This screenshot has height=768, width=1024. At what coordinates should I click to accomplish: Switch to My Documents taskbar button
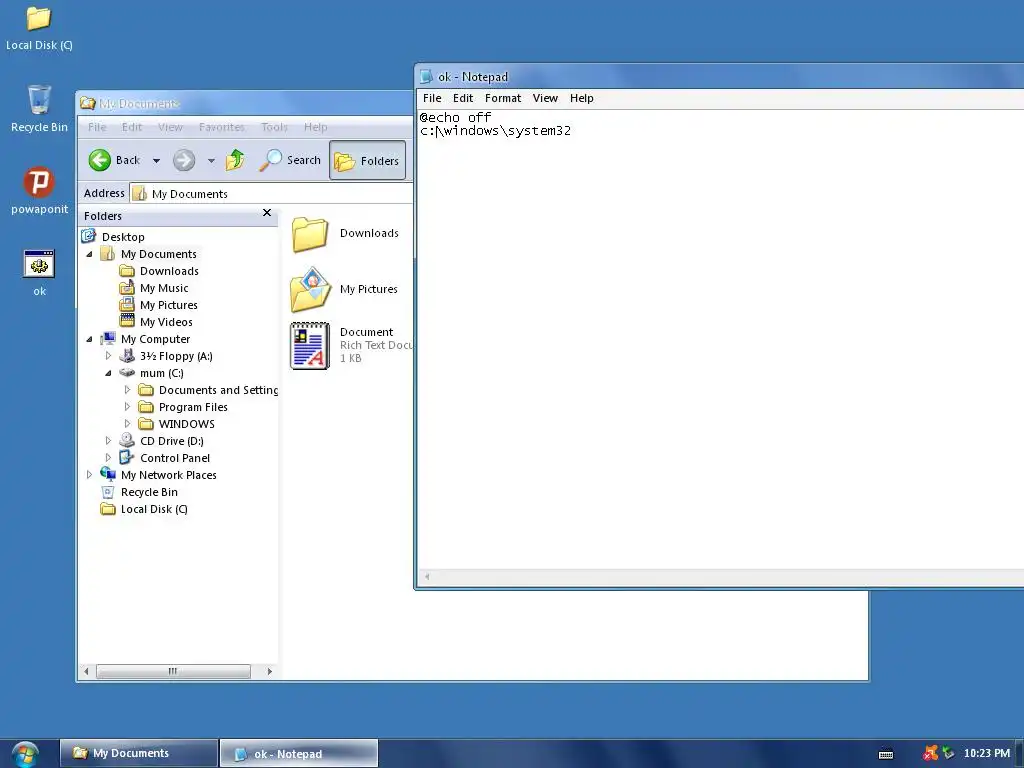pos(138,753)
